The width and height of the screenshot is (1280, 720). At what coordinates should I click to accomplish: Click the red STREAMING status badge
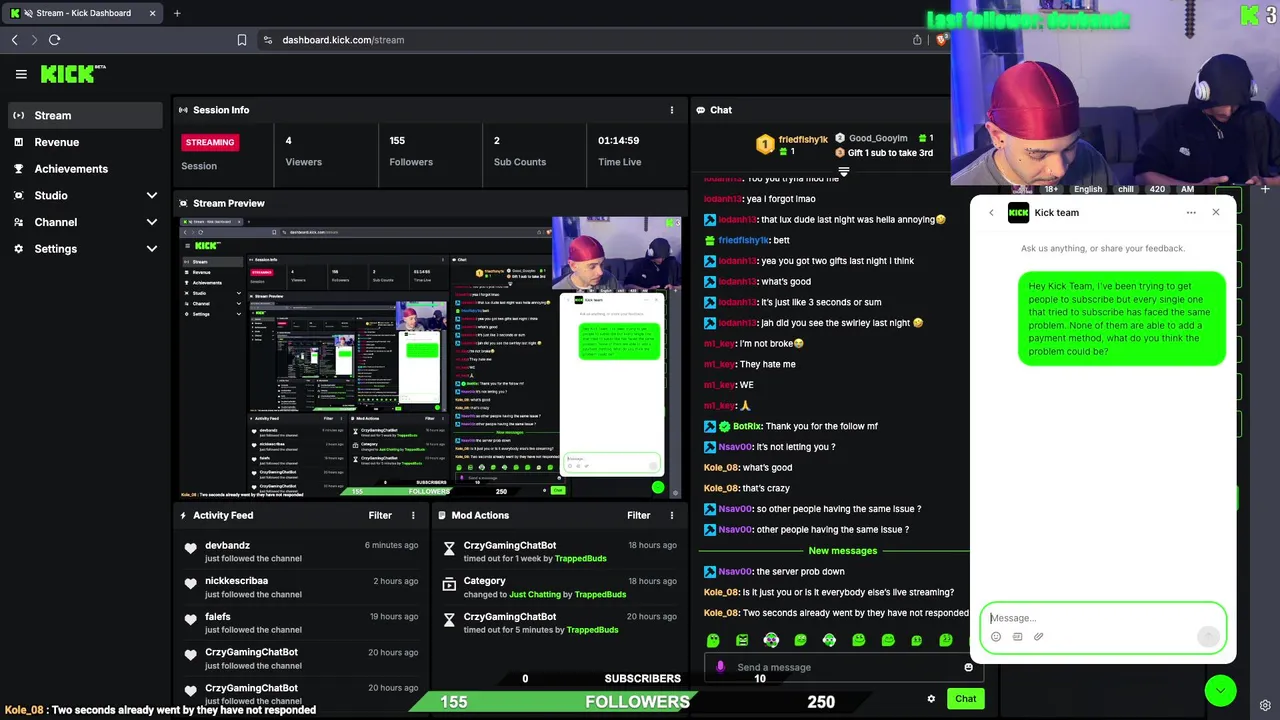[x=210, y=142]
